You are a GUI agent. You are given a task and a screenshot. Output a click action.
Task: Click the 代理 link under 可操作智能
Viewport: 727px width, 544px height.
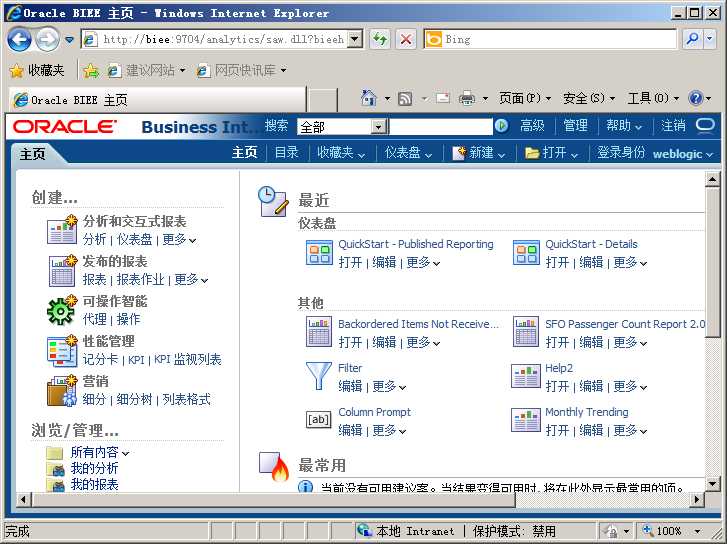[x=95, y=319]
